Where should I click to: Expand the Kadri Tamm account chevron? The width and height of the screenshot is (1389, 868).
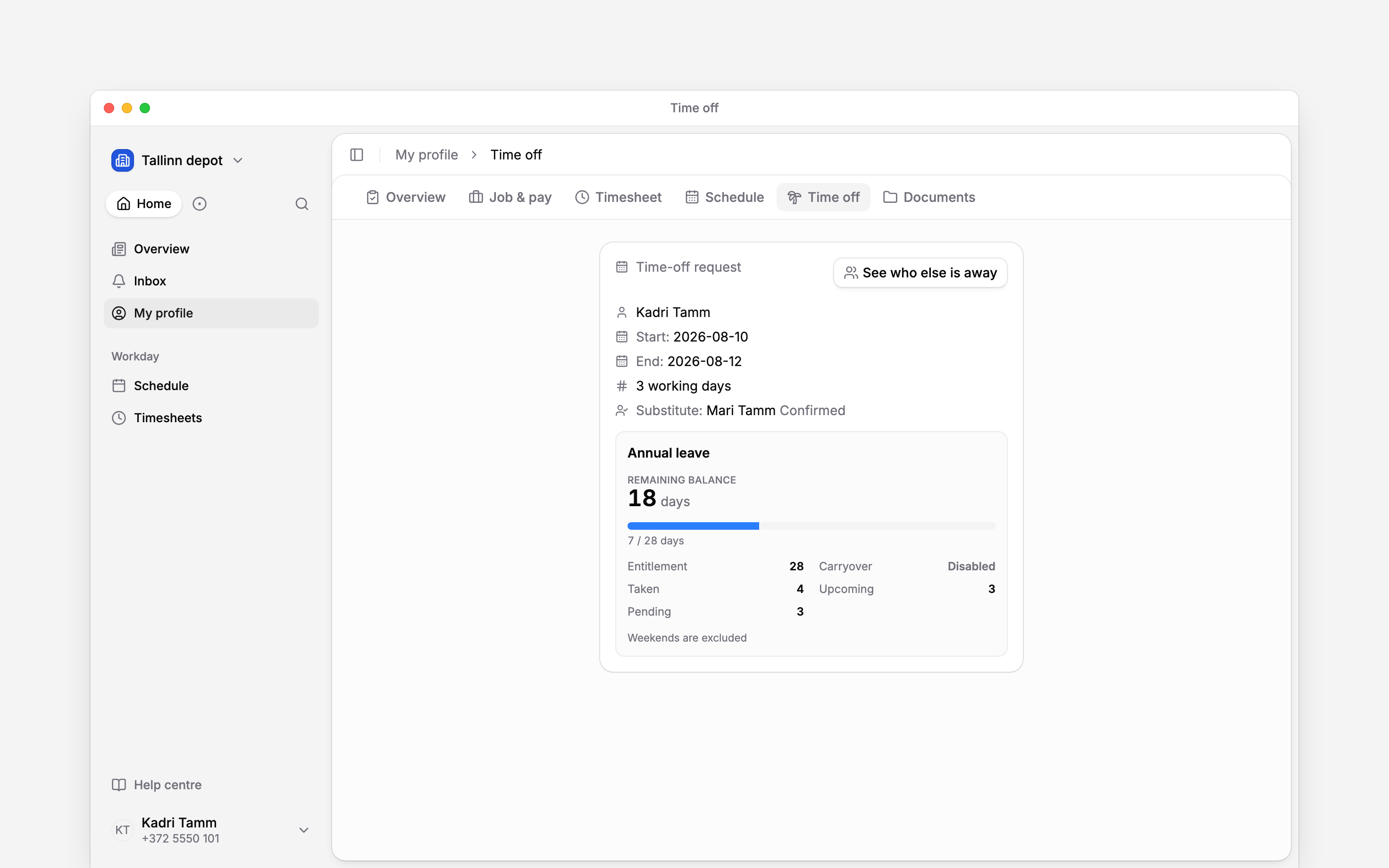point(304,830)
